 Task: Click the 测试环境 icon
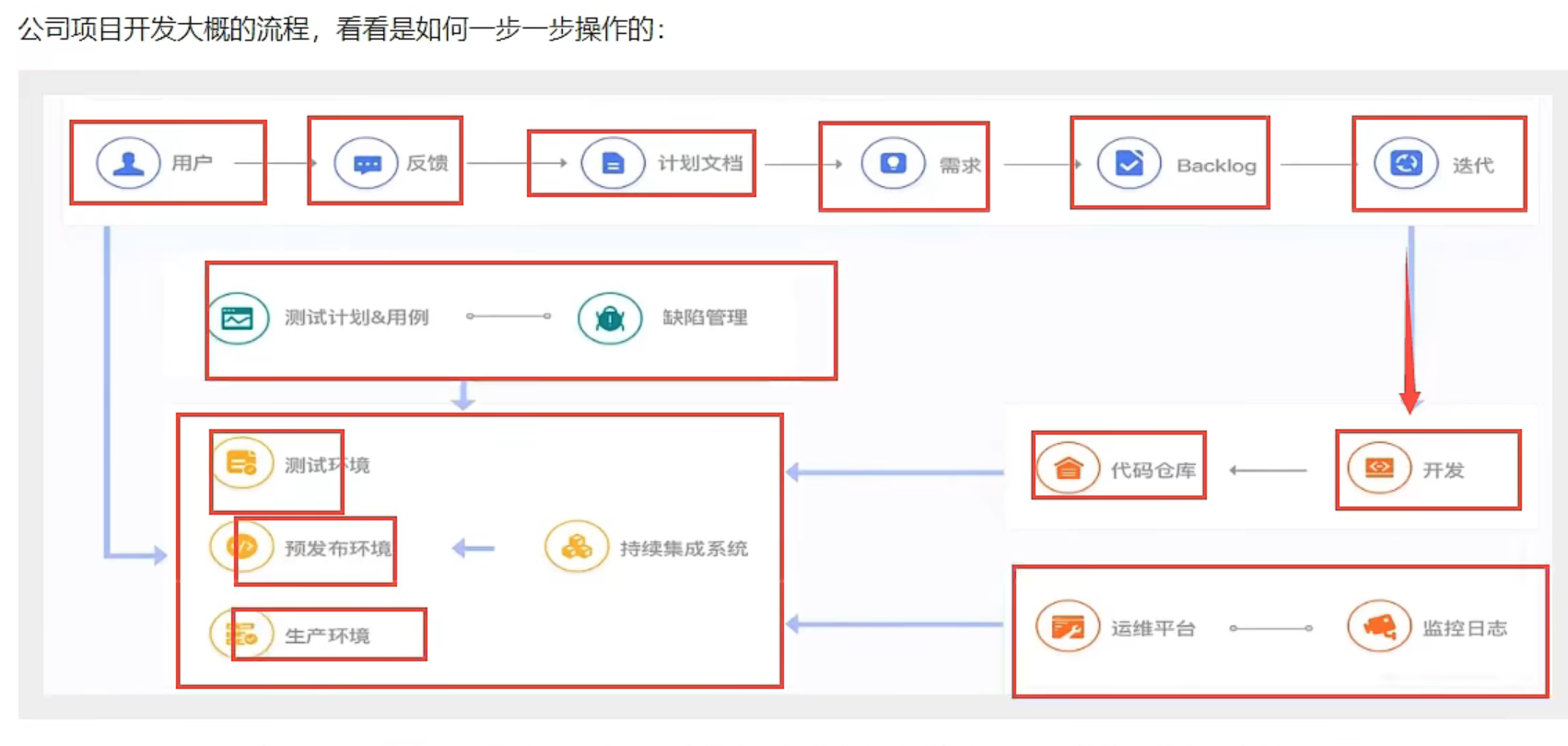(242, 462)
